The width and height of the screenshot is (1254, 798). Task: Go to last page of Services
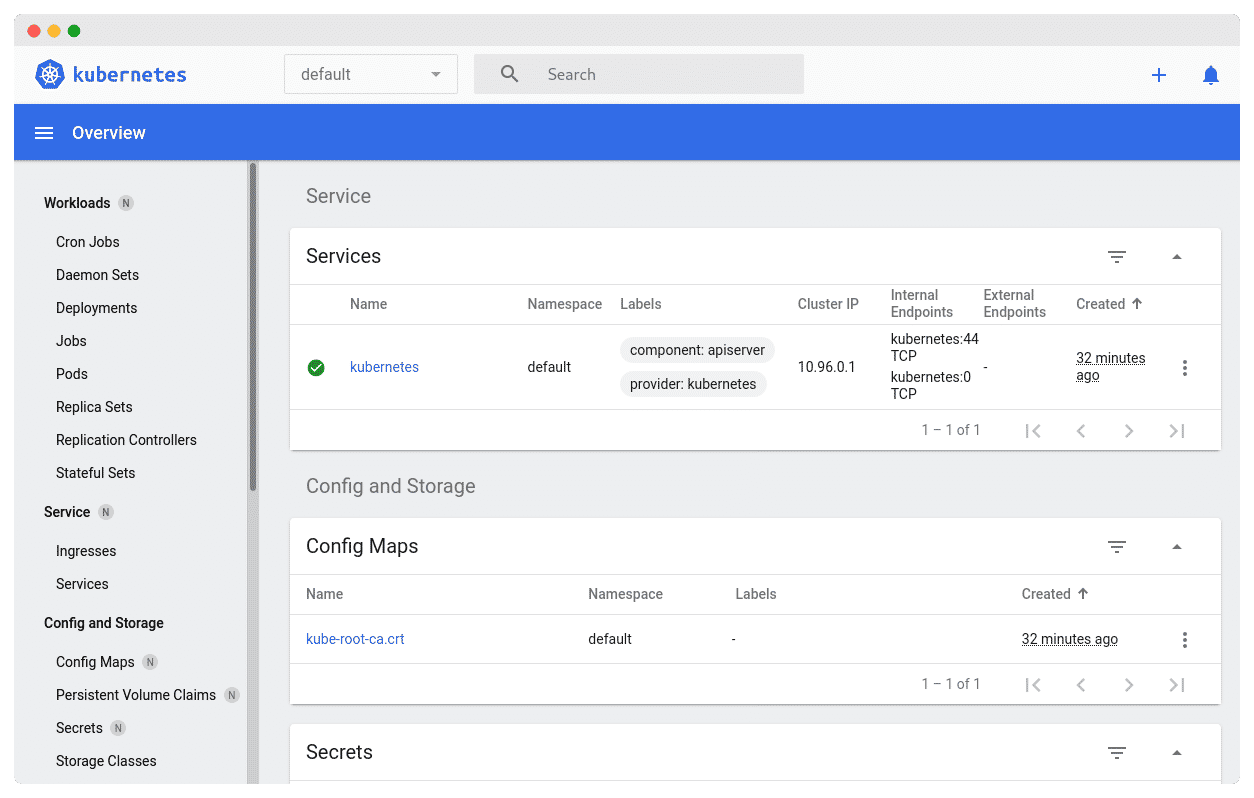1177,431
